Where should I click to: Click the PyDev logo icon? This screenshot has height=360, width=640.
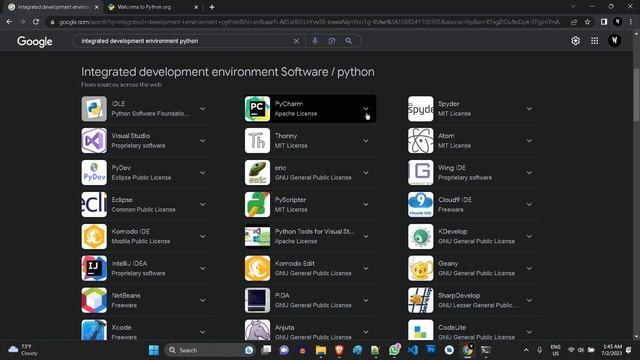coord(94,173)
